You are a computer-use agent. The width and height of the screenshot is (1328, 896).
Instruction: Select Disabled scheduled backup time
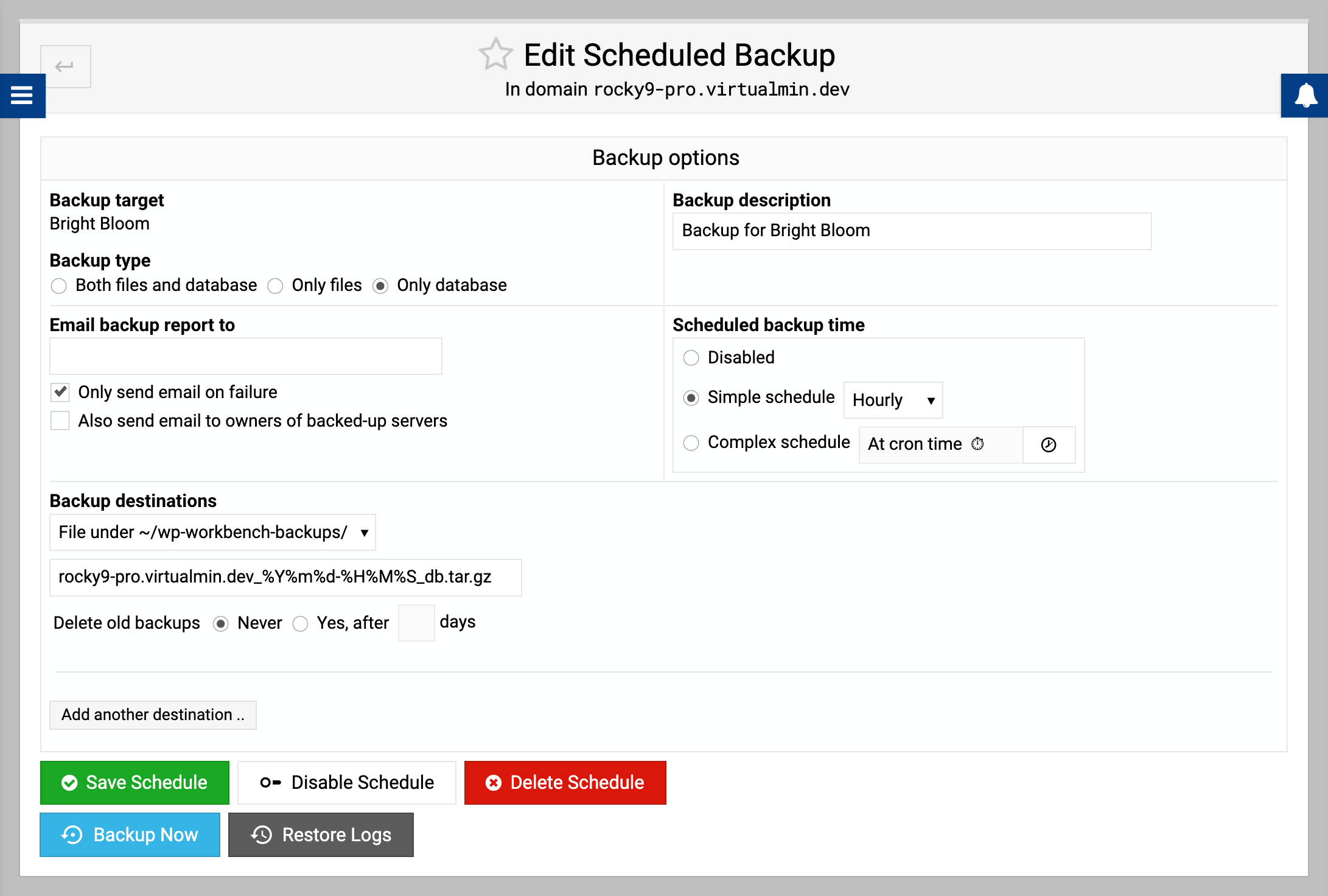[x=691, y=358]
